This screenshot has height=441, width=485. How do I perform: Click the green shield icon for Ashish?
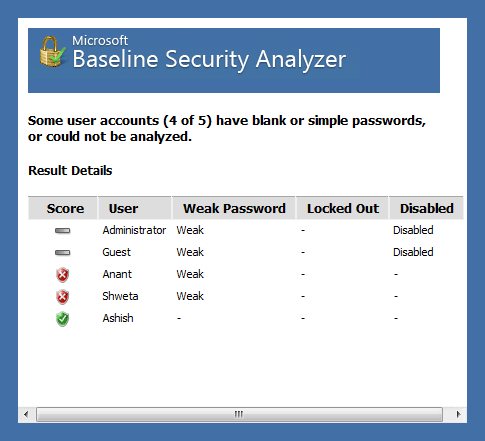click(62, 319)
